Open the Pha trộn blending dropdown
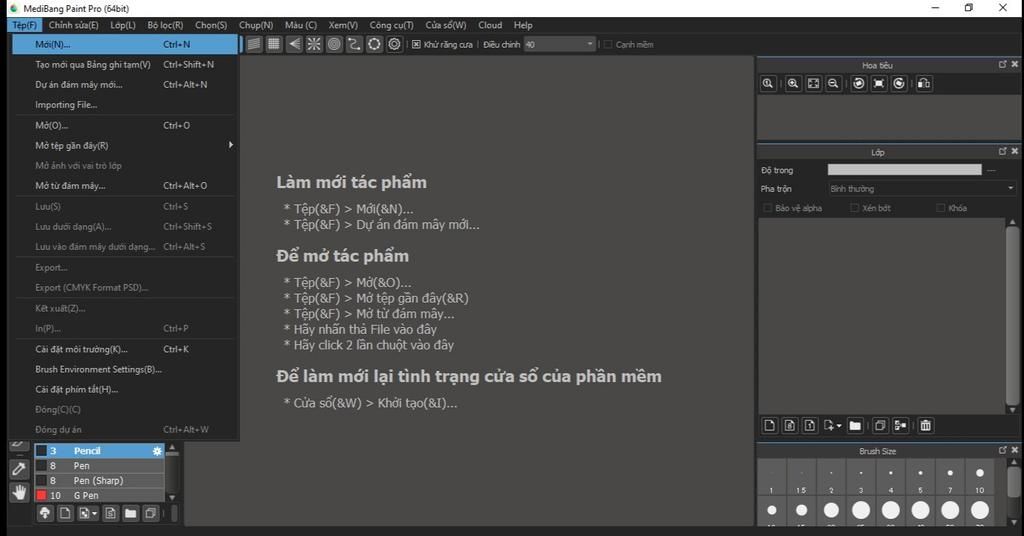 coord(921,189)
